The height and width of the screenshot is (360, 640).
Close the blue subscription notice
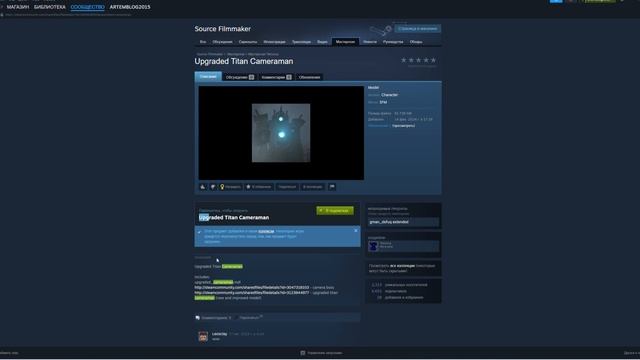[x=356, y=231]
